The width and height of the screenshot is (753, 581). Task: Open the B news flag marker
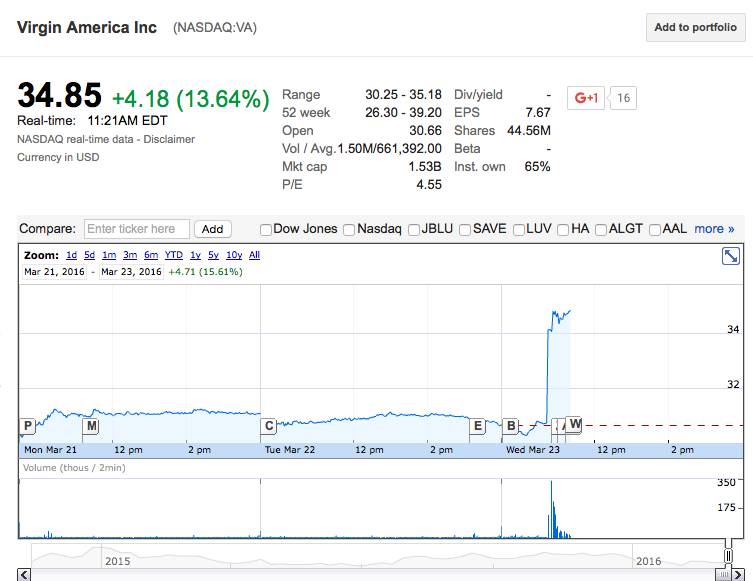(x=511, y=426)
